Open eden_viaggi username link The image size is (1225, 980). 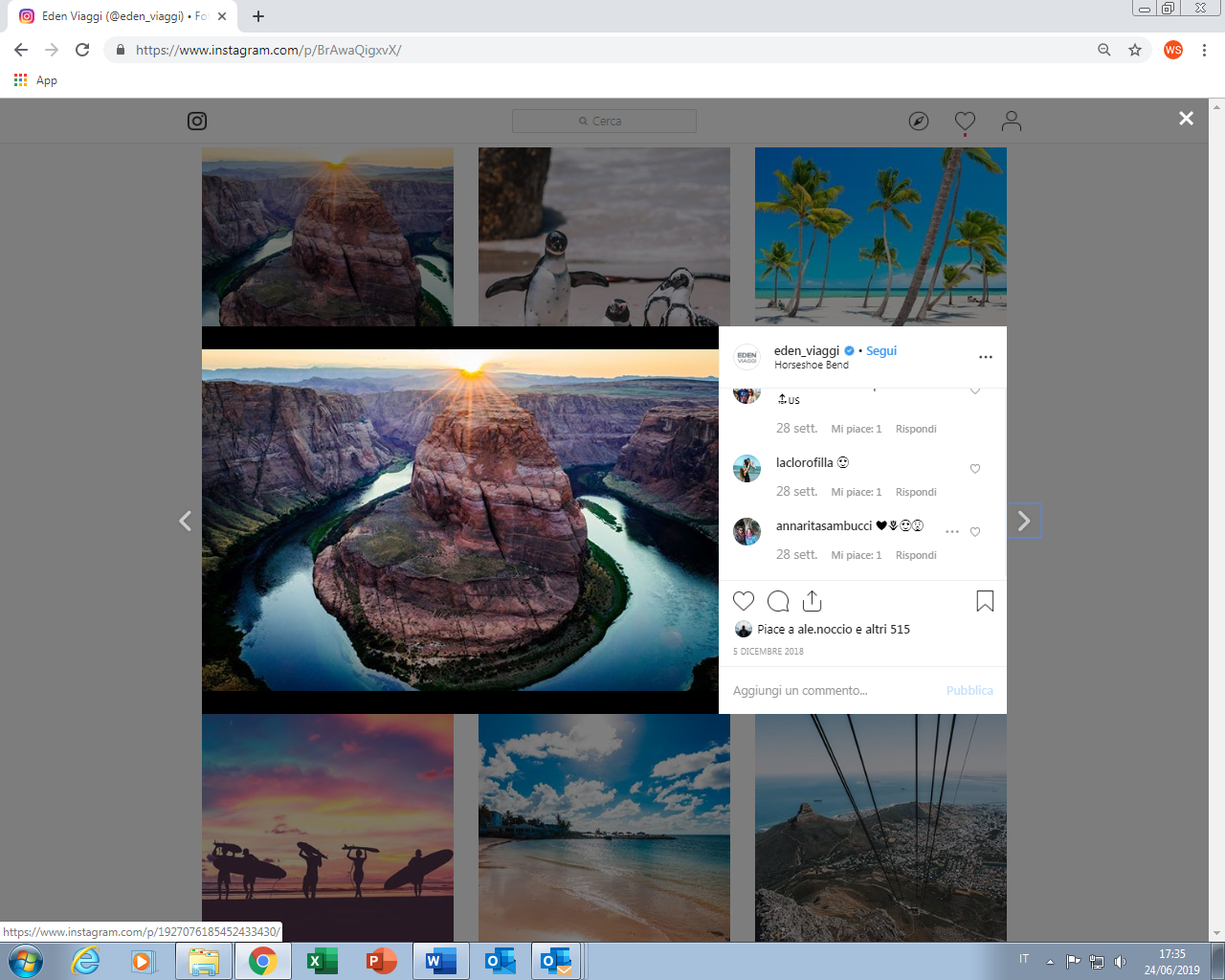807,350
